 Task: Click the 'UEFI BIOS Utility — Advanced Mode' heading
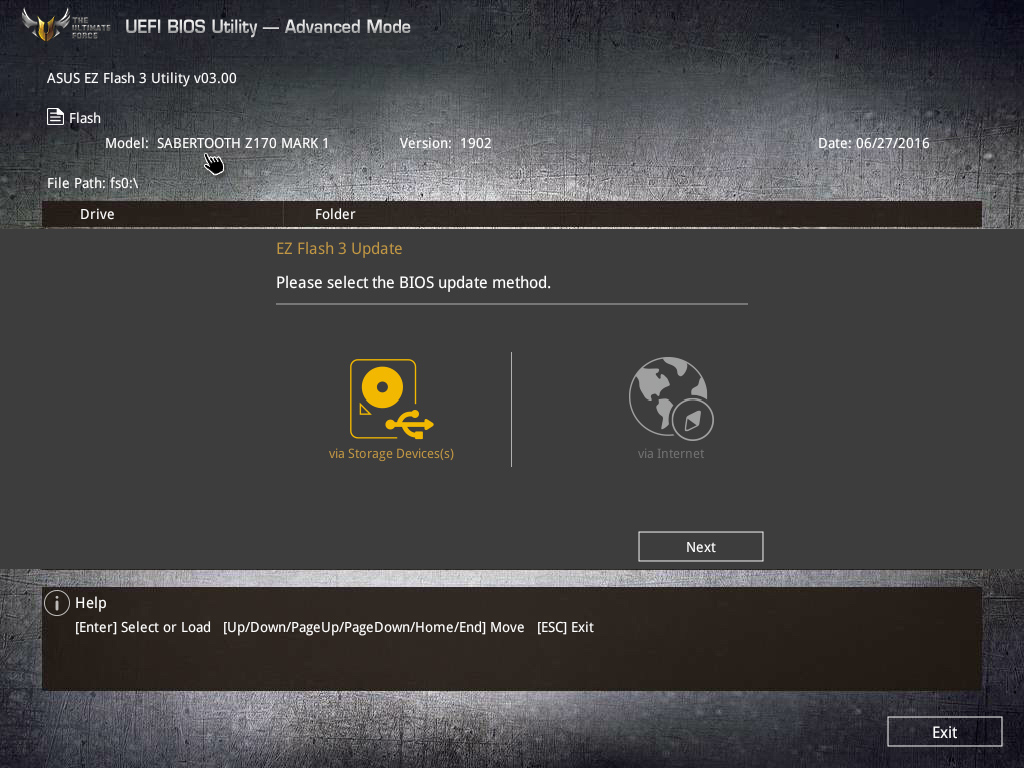[x=268, y=27]
